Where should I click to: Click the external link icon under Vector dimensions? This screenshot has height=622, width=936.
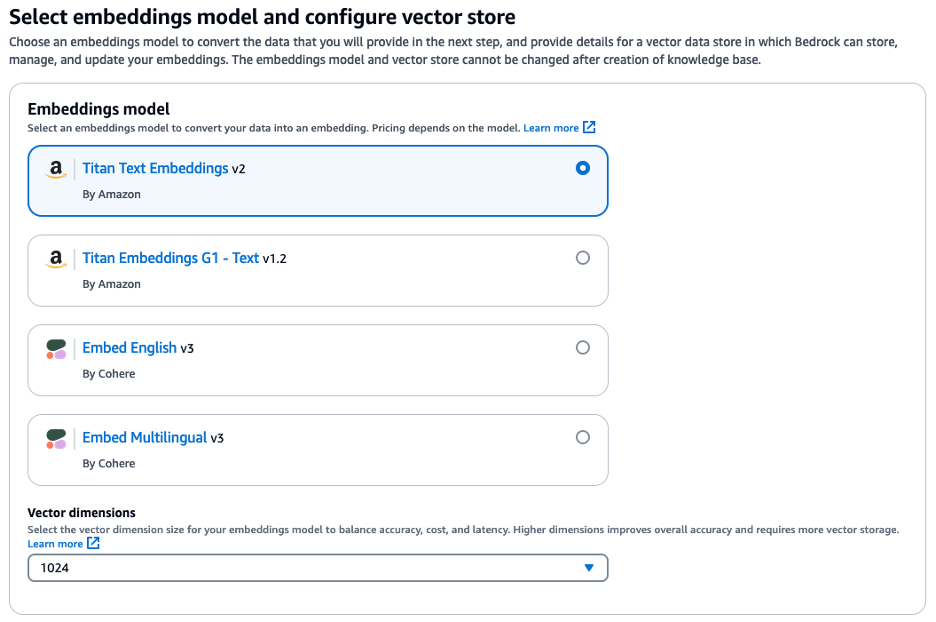pos(92,543)
